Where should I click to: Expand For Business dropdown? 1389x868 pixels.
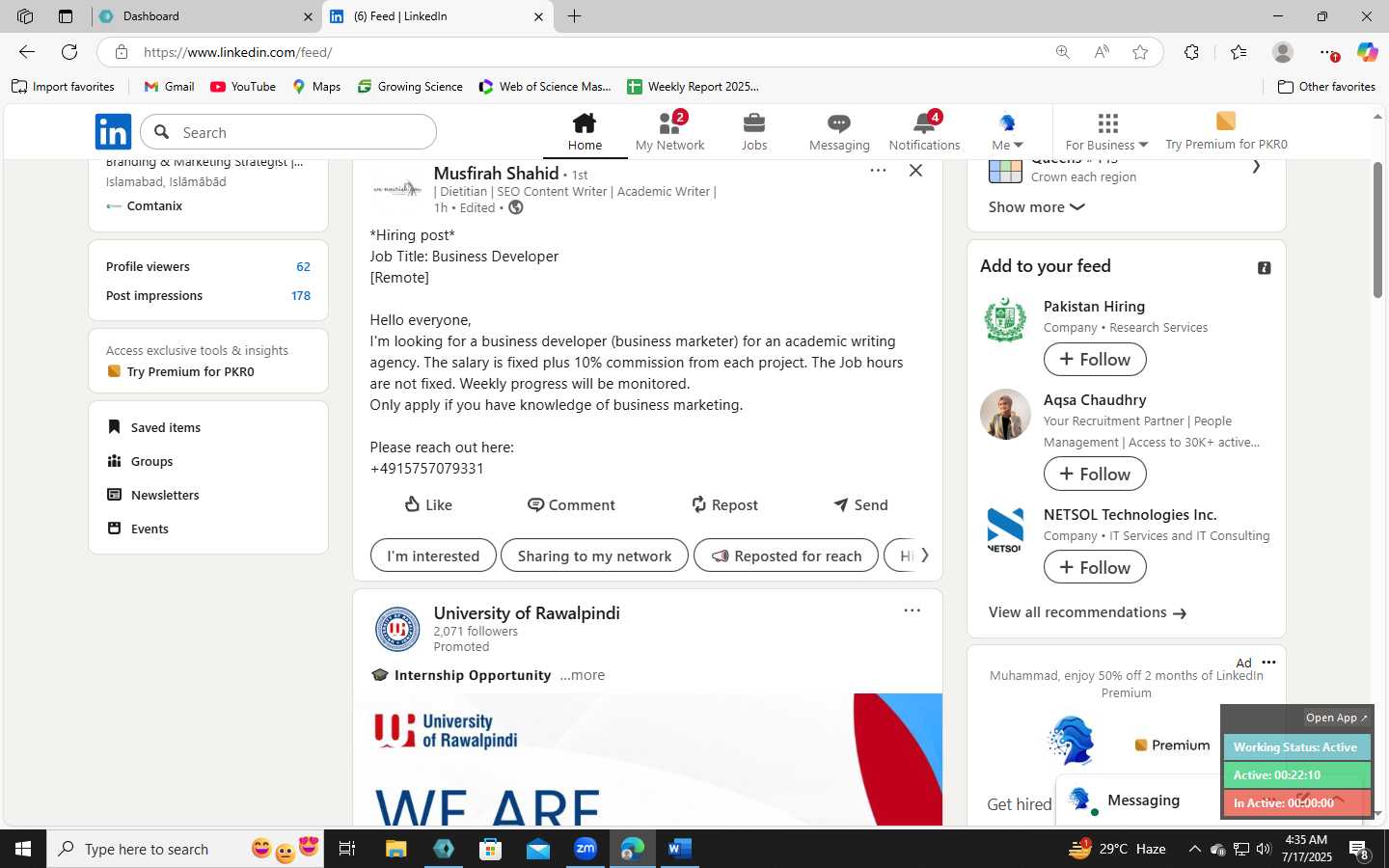point(1106,132)
